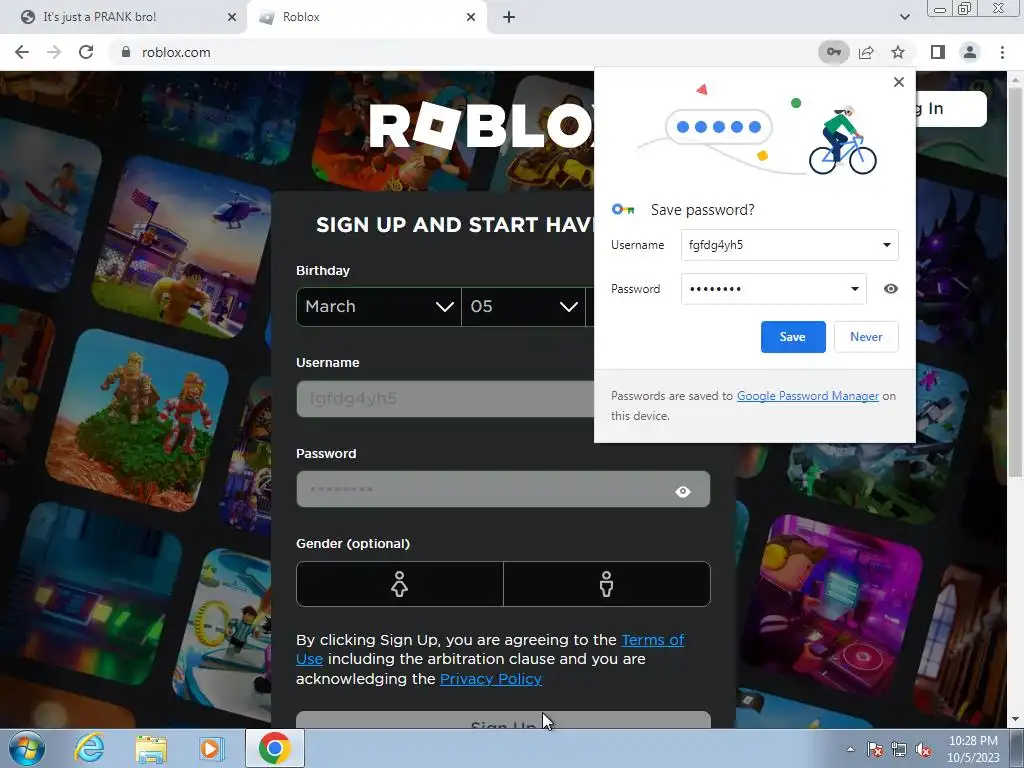Close the Save password popup
This screenshot has width=1024, height=768.
(x=899, y=82)
